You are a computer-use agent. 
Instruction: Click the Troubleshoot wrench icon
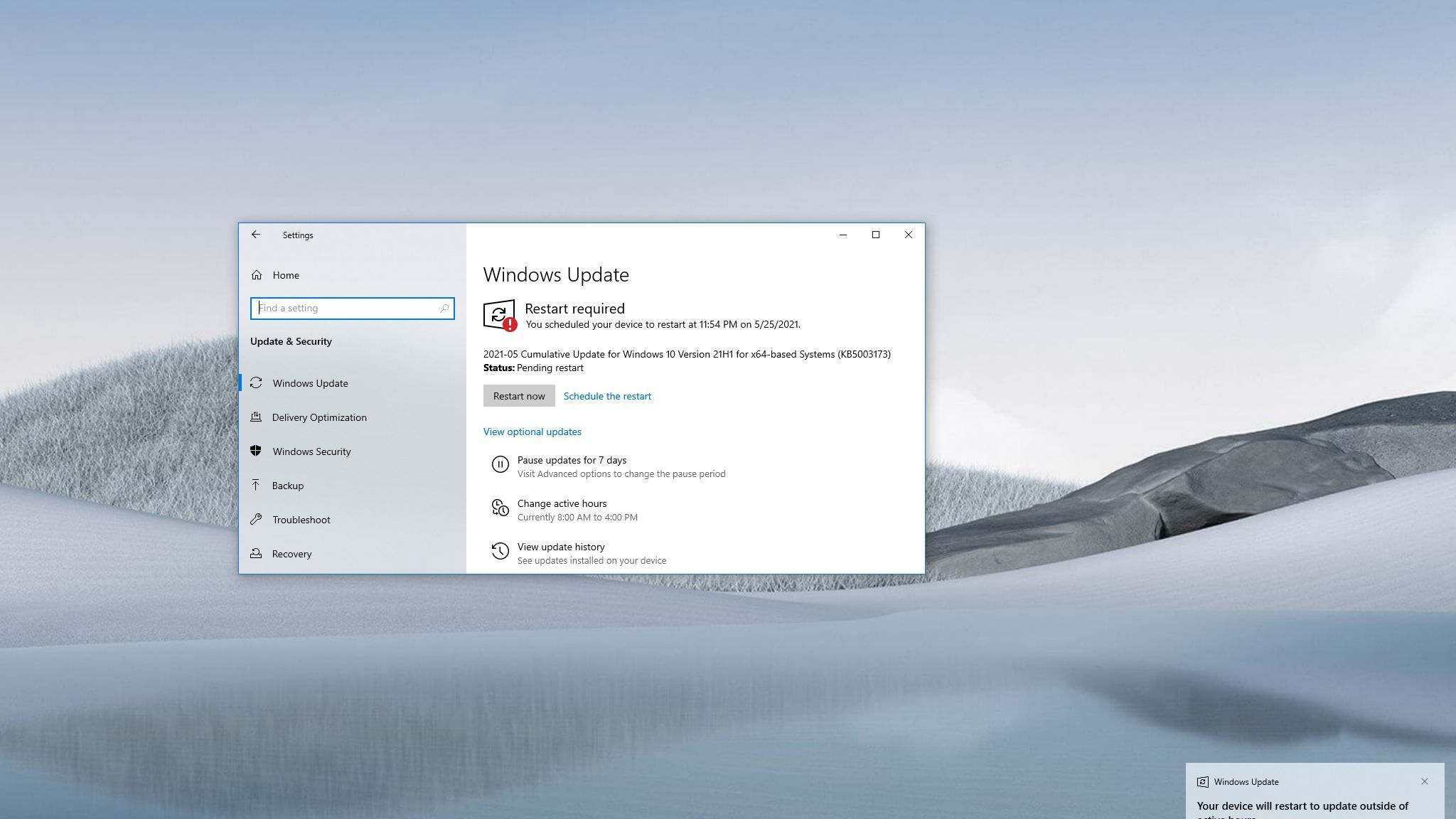tap(256, 520)
